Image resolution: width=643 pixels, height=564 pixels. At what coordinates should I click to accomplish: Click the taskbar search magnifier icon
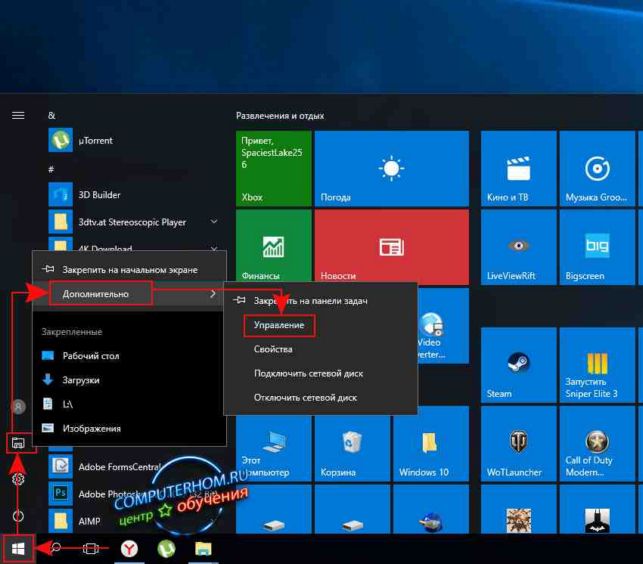coord(56,548)
